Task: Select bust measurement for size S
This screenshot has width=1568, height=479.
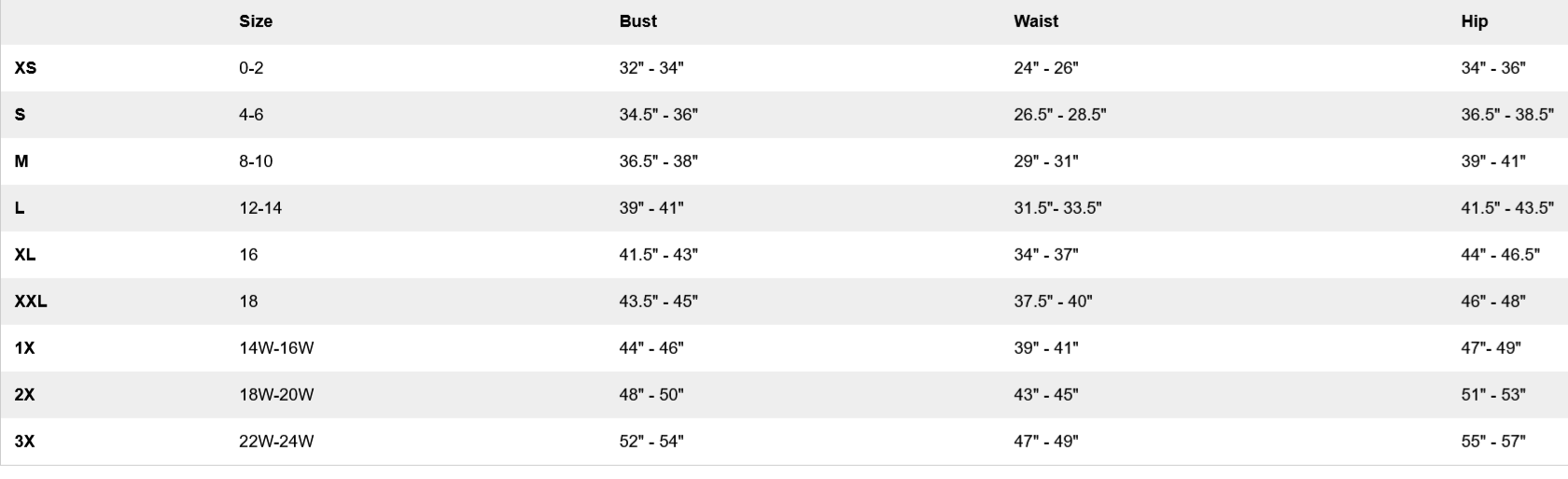Action: [658, 115]
